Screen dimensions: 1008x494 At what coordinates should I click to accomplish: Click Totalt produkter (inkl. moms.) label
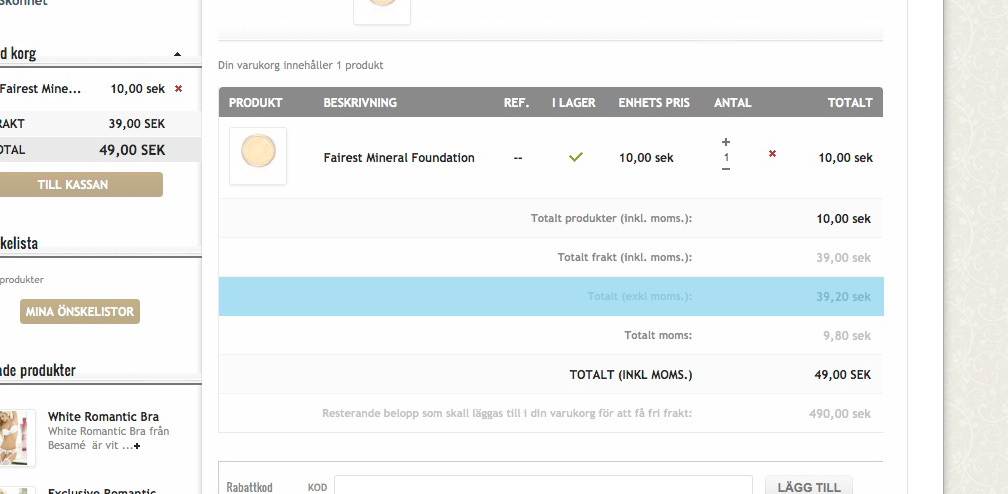[611, 219]
